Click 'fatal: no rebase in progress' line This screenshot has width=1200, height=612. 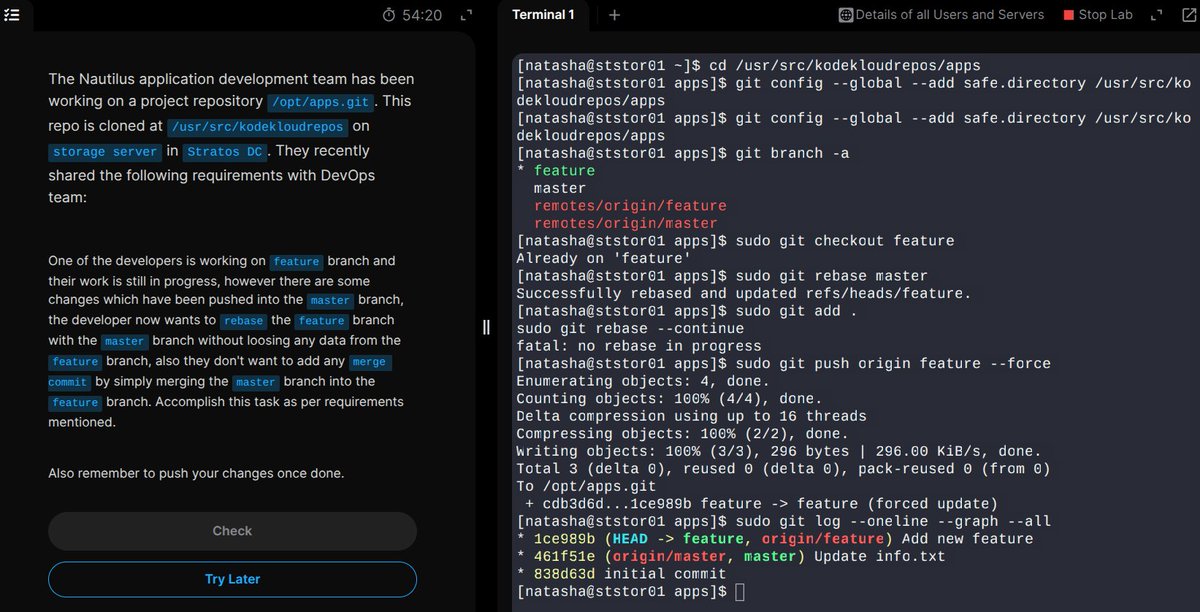coord(638,346)
